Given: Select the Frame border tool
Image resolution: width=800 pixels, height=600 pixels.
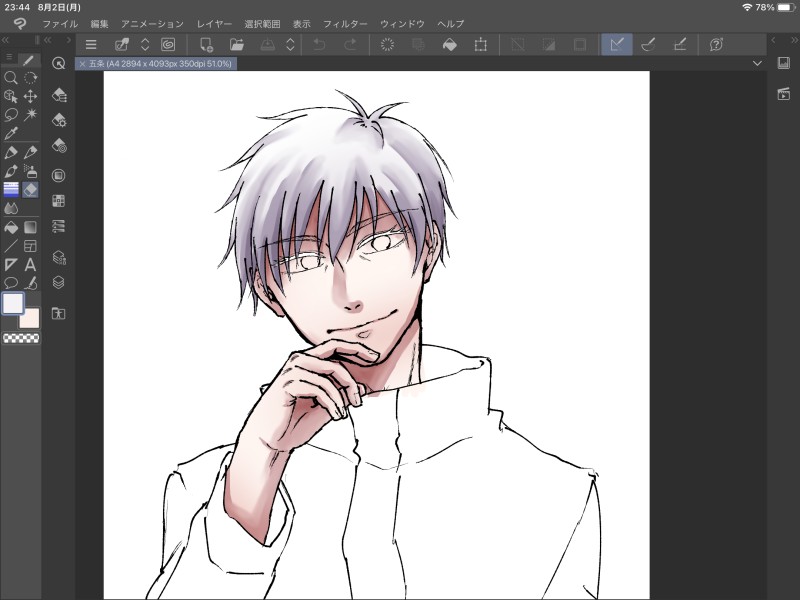Looking at the screenshot, I should 31,246.
